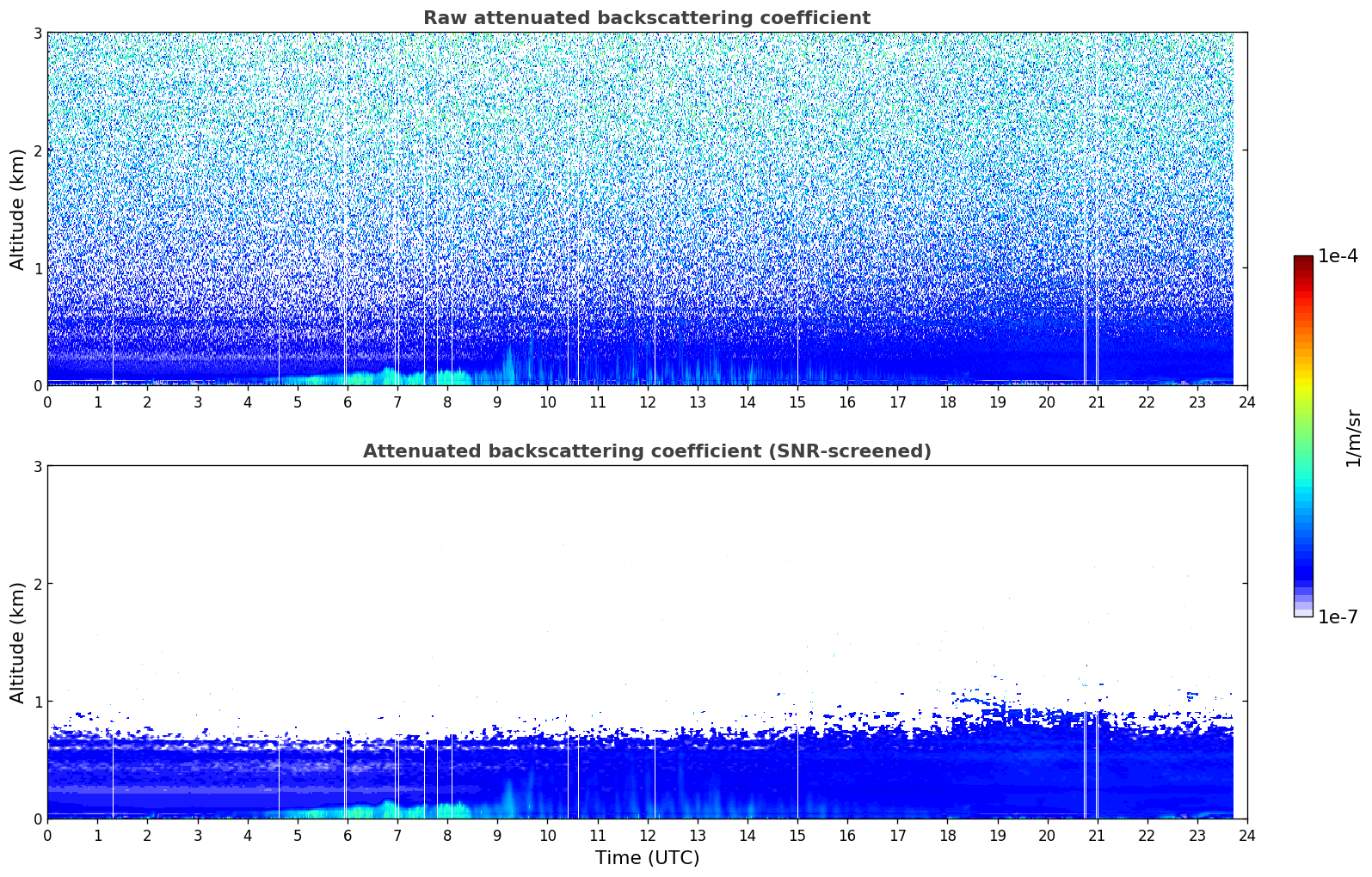This screenshot has height=877, width=1372.
Task: Click the "1e-7" colorbar minimum label
Action: pyautogui.click(x=1337, y=616)
